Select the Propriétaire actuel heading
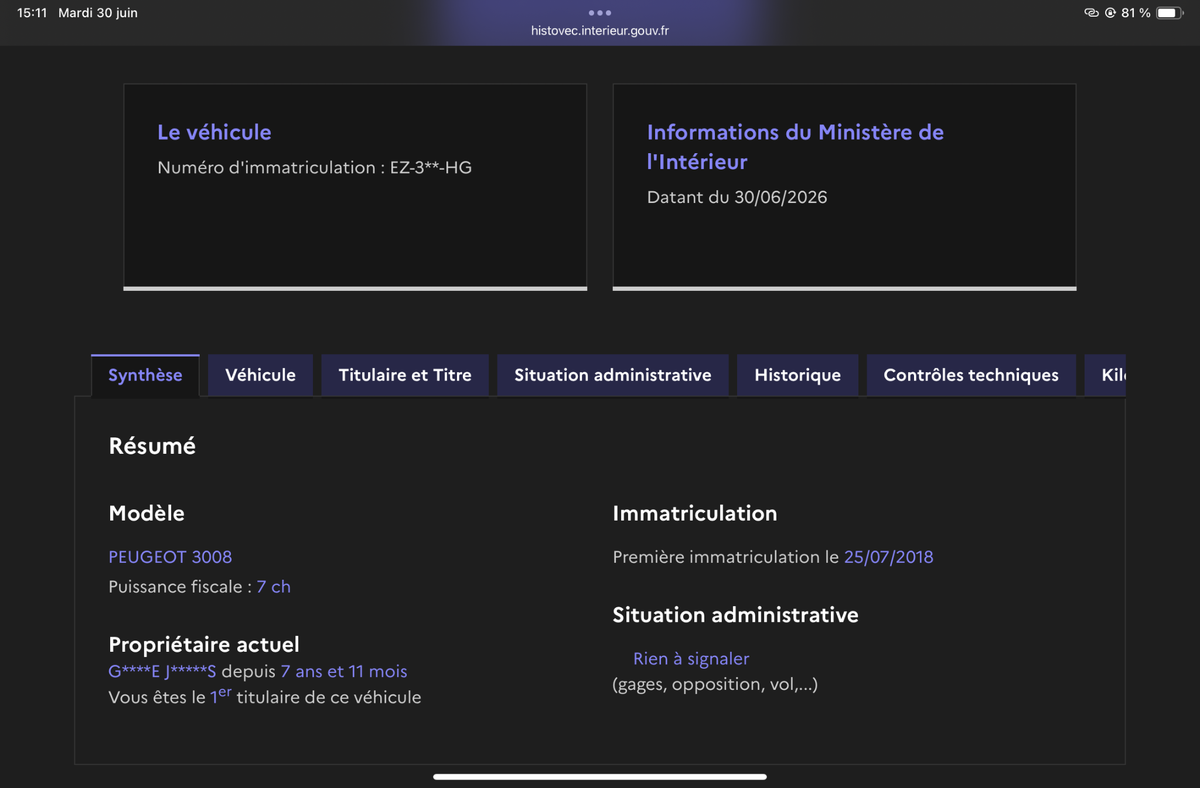This screenshot has height=788, width=1200. point(204,645)
